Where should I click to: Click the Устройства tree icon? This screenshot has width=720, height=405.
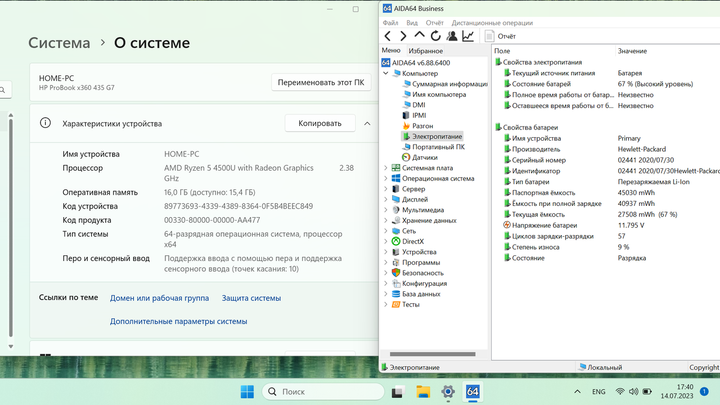[x=396, y=252]
